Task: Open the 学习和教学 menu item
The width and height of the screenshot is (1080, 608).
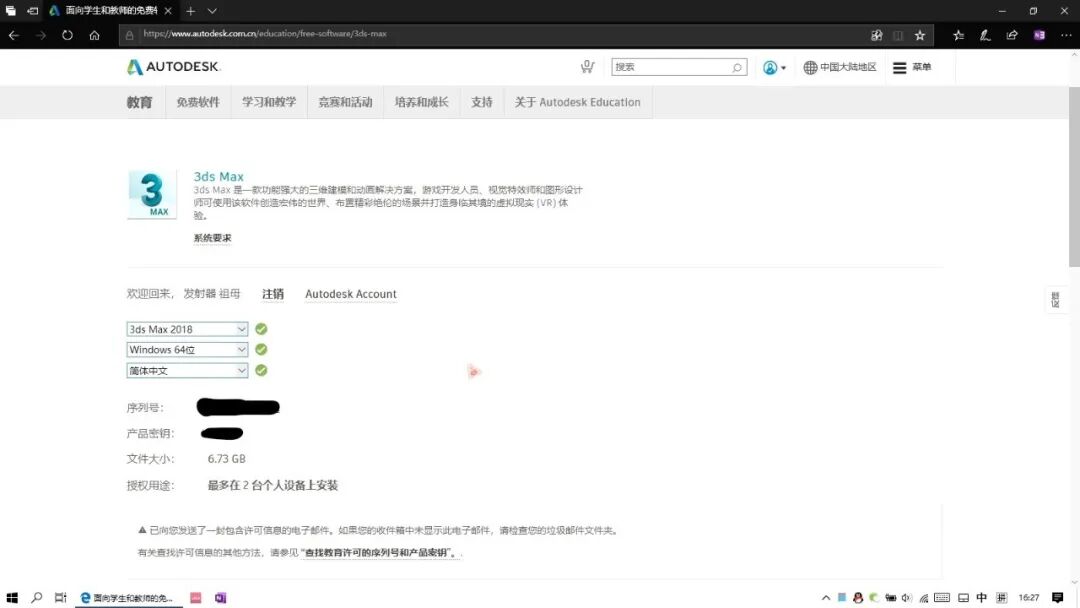Action: (269, 102)
